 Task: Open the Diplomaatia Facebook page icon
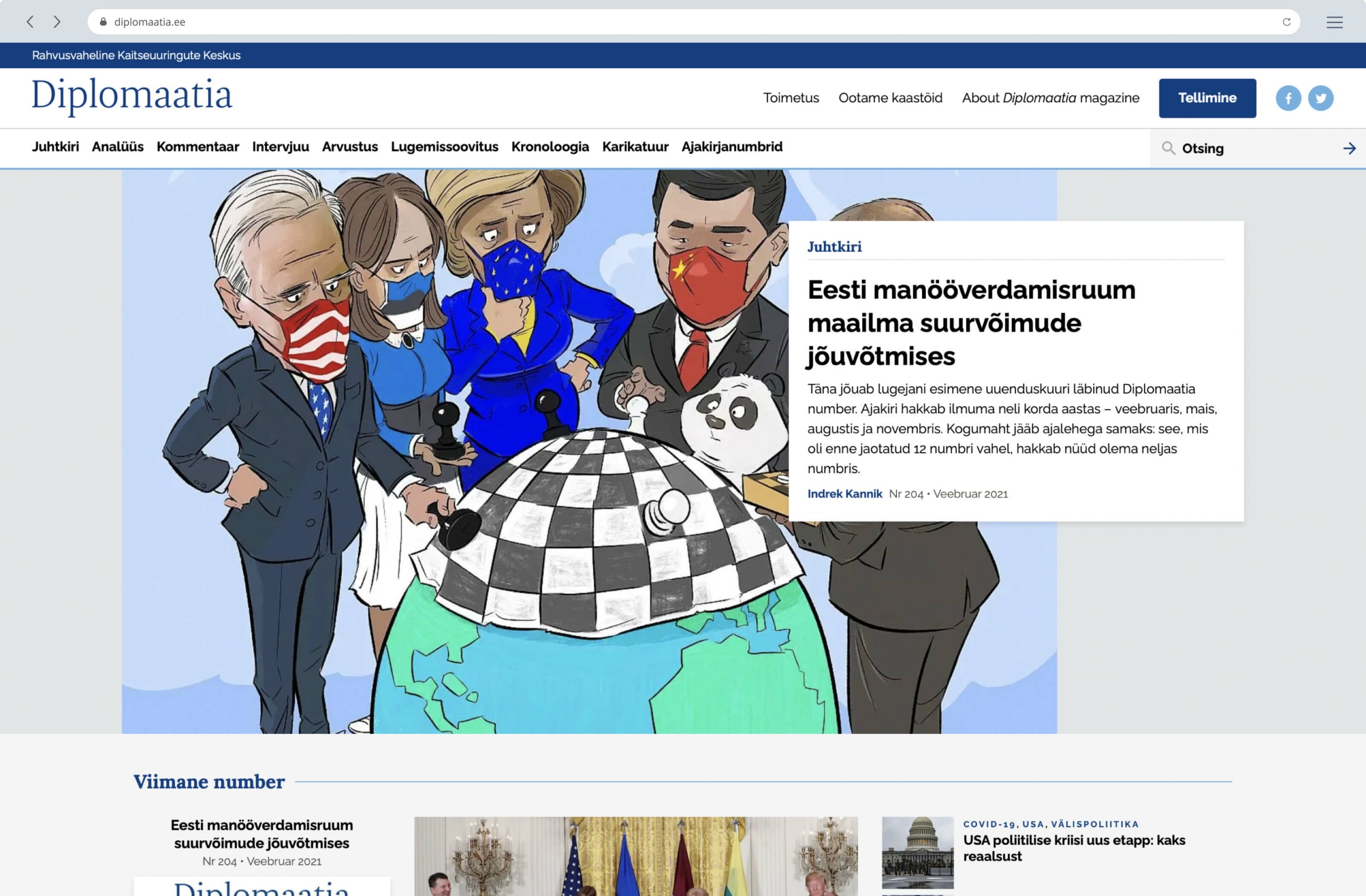point(1289,98)
